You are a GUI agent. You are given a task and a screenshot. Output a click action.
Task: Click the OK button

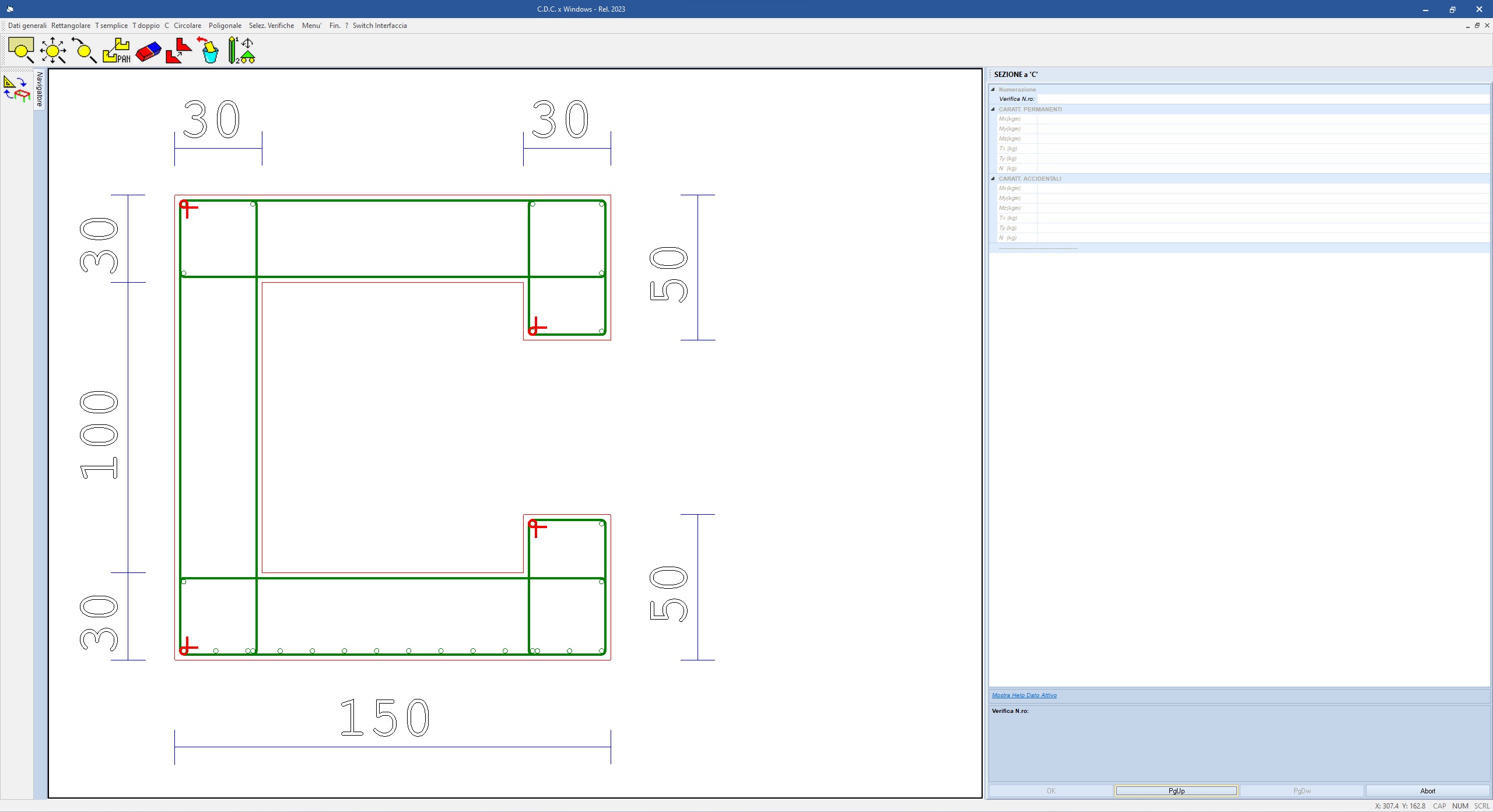tap(1051, 791)
